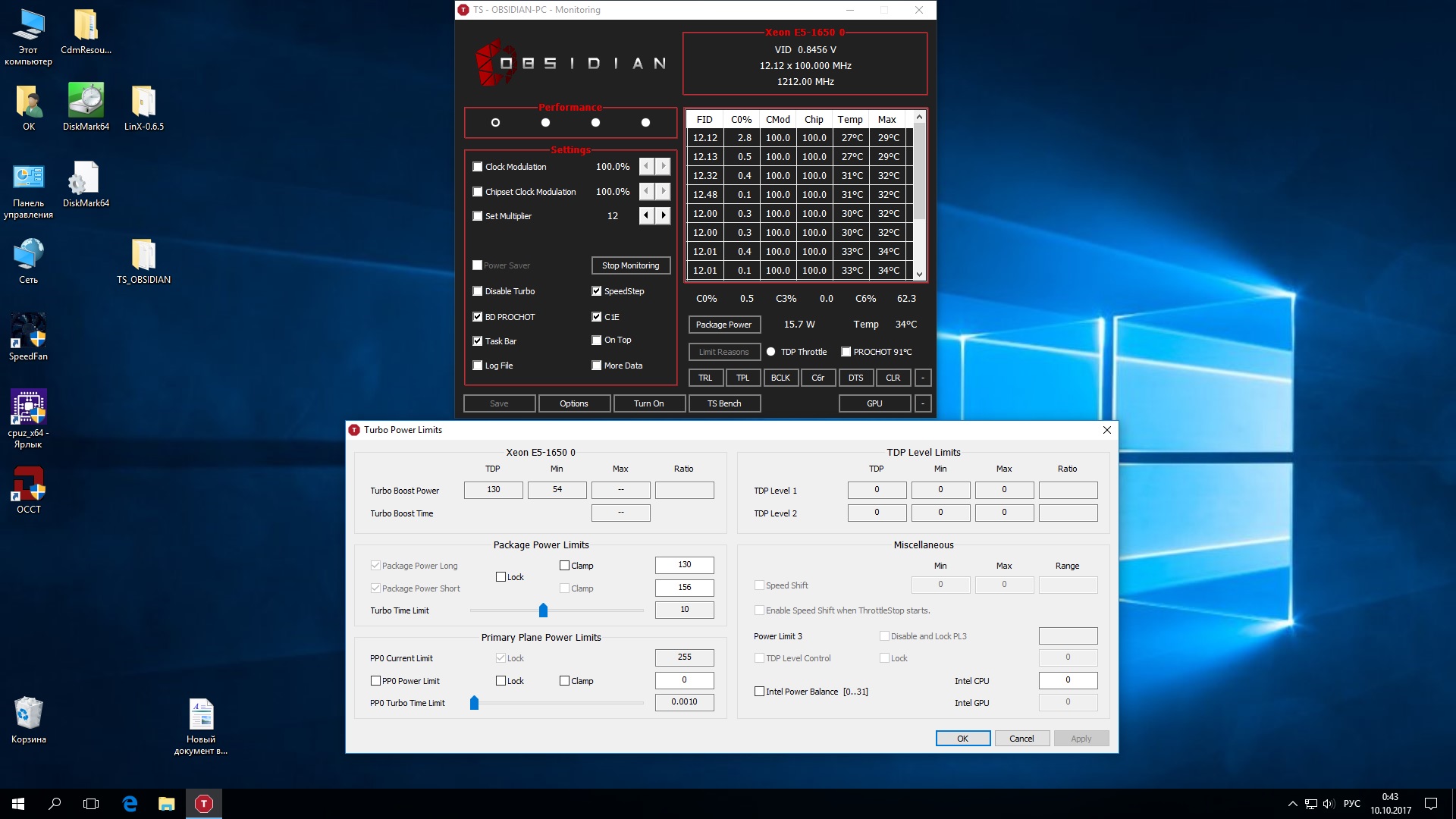Viewport: 1456px width, 819px height.
Task: Click the BCLK button
Action: [x=780, y=378]
